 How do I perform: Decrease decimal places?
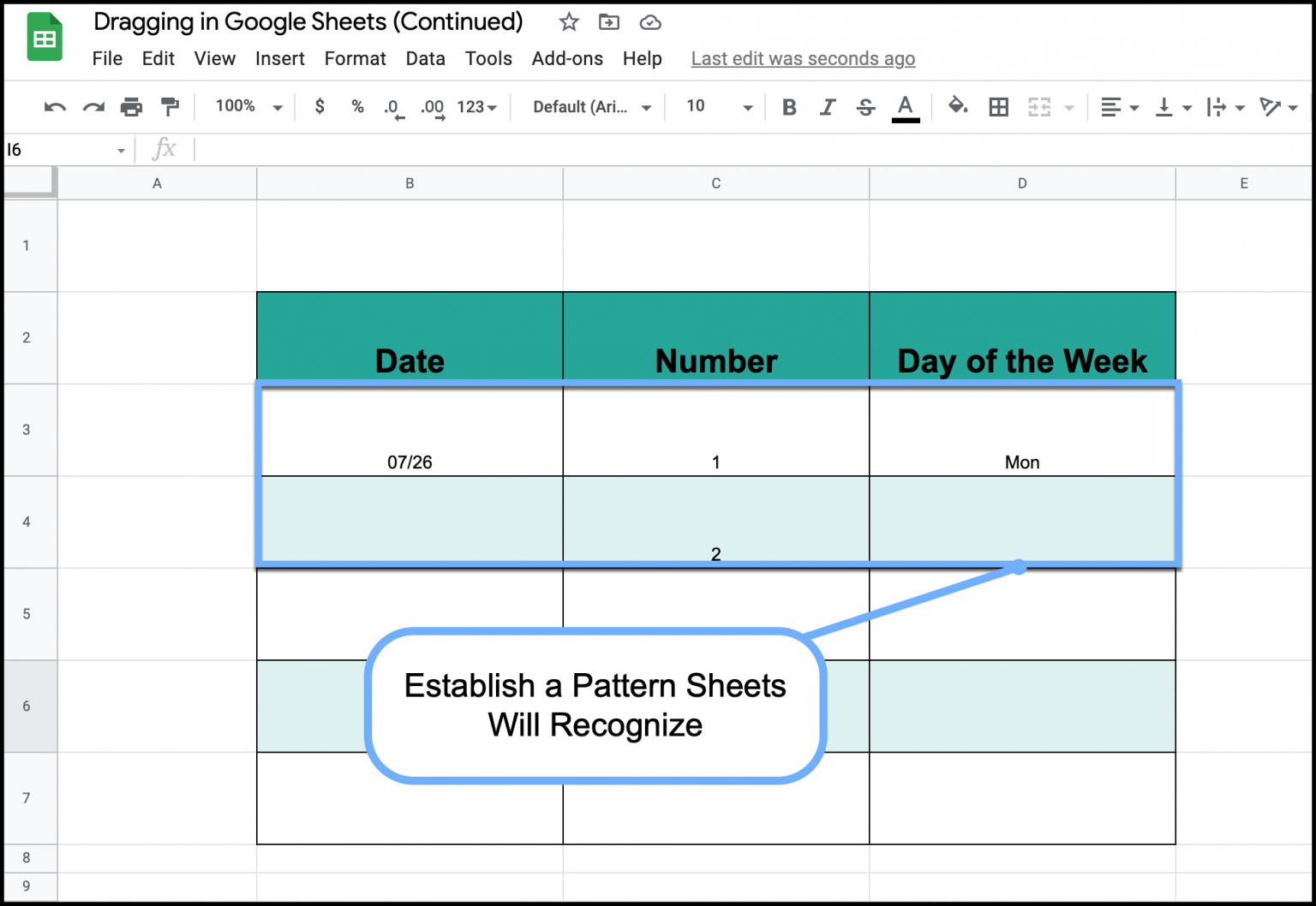393,106
